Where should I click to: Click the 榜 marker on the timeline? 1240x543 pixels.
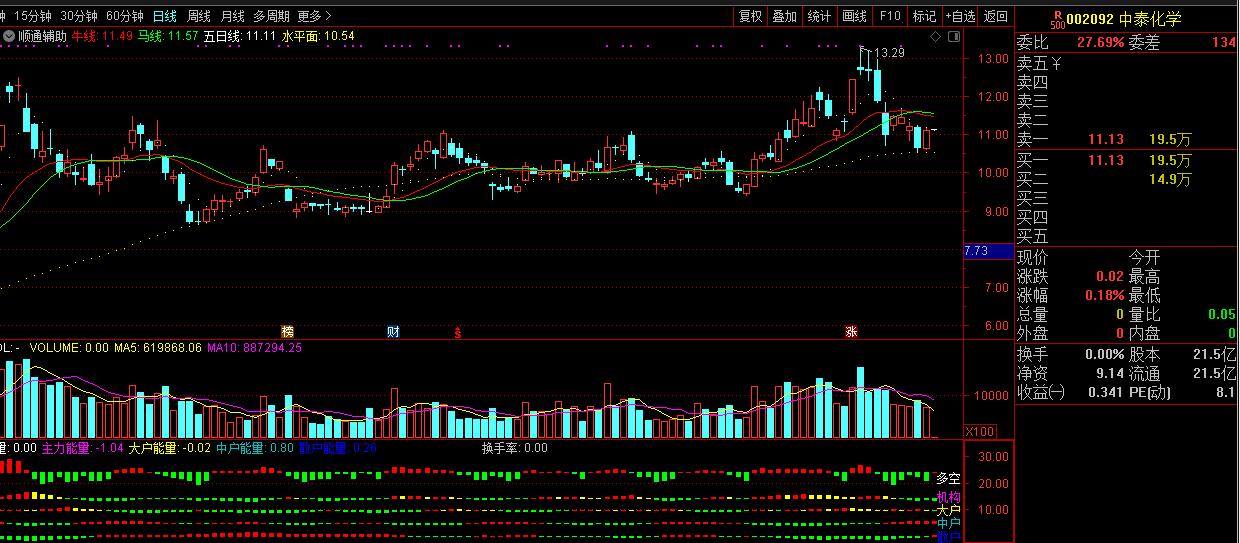click(288, 331)
